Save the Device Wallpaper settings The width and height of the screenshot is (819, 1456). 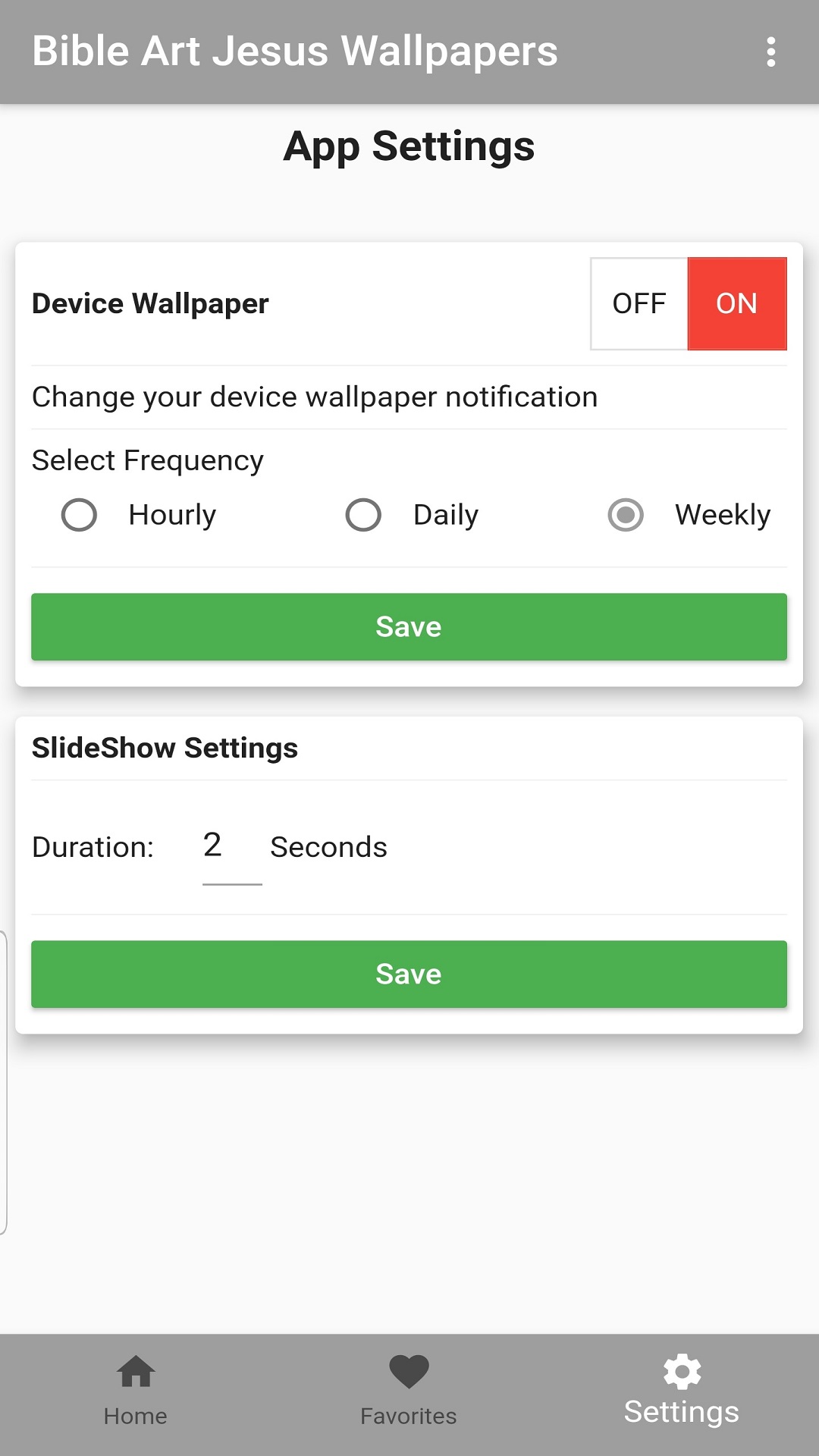409,626
